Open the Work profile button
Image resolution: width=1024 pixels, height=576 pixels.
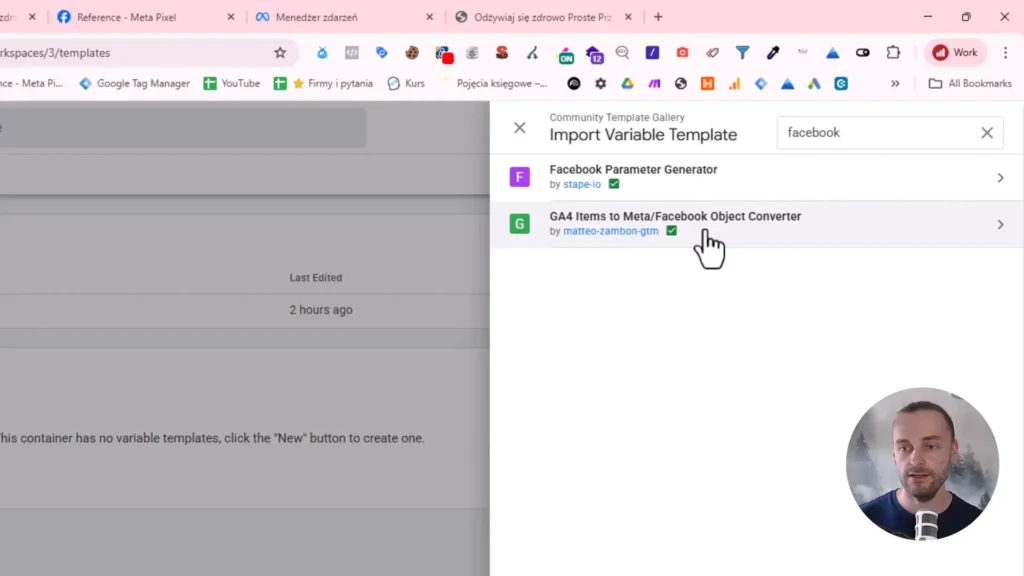click(x=955, y=53)
